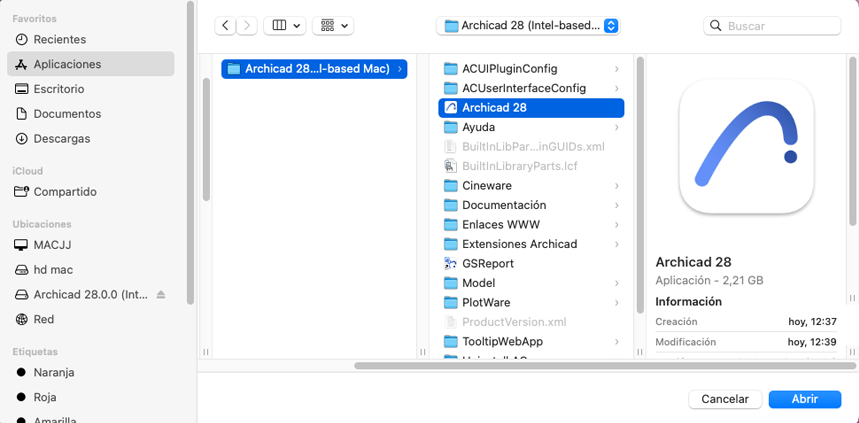Click the Descargas download arrow icon
Image resolution: width=859 pixels, height=423 pixels.
(21, 139)
